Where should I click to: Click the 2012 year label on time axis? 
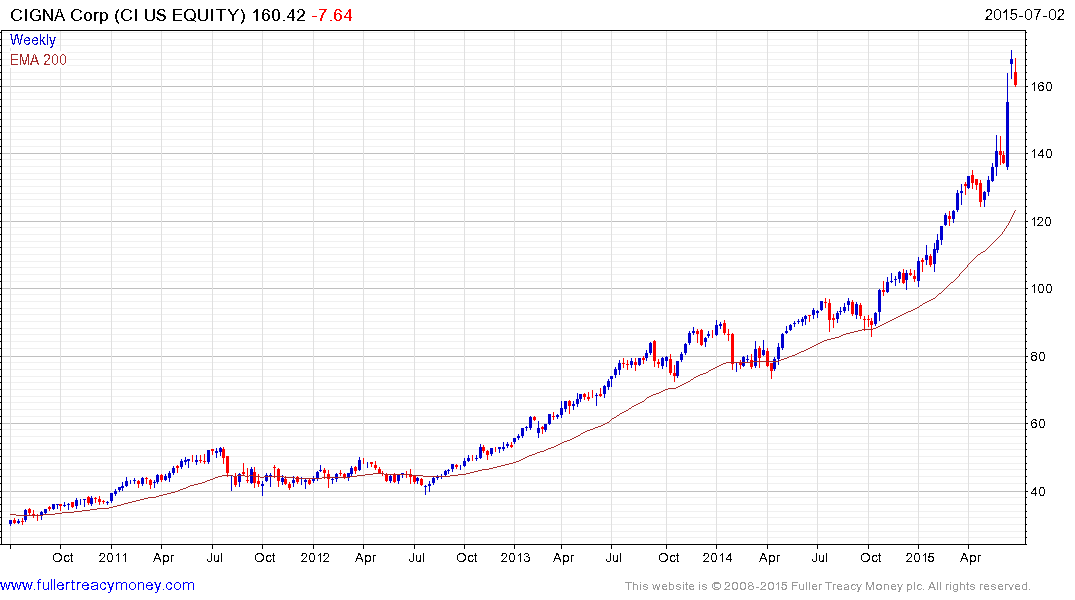pos(315,557)
